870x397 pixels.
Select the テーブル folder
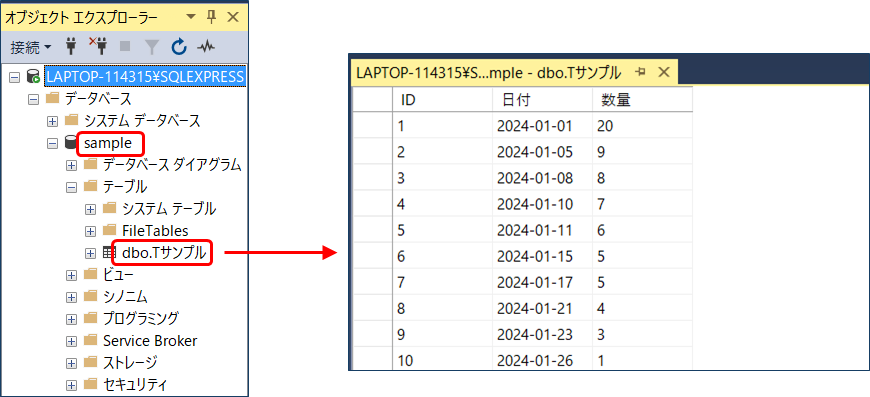(x=125, y=187)
